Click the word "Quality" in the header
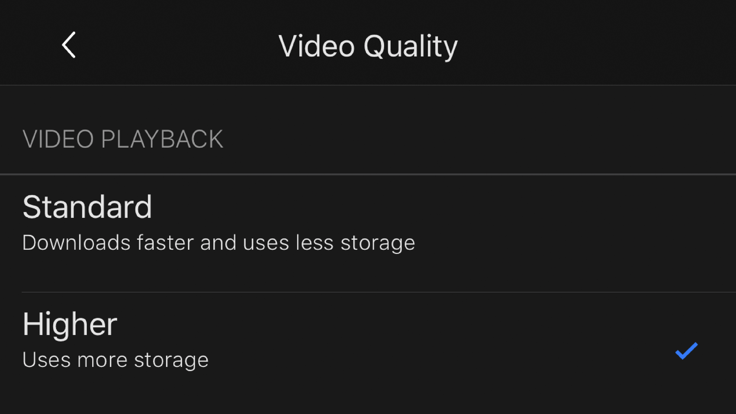The width and height of the screenshot is (736, 414). (x=410, y=47)
